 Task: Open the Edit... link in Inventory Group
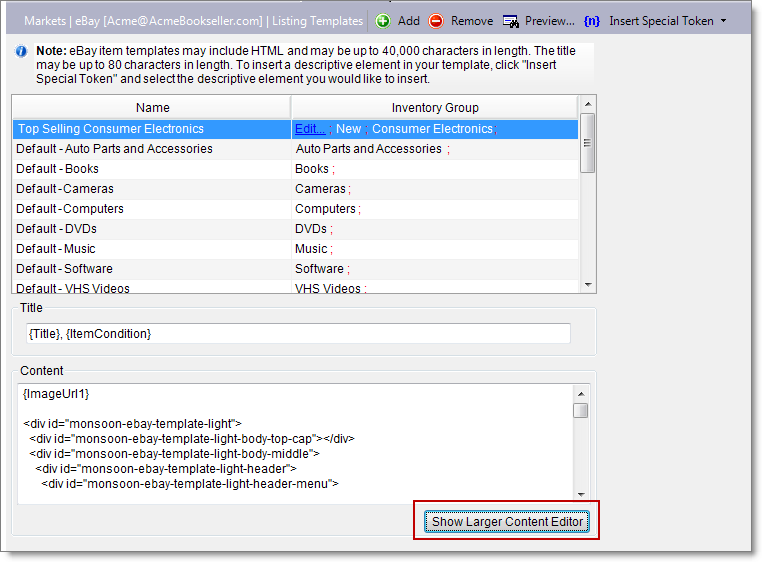[309, 129]
